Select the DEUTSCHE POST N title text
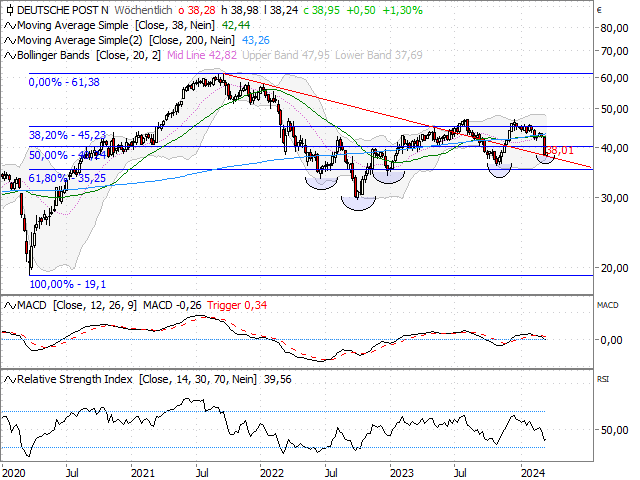This screenshot has width=640, height=480. pyautogui.click(x=63, y=10)
